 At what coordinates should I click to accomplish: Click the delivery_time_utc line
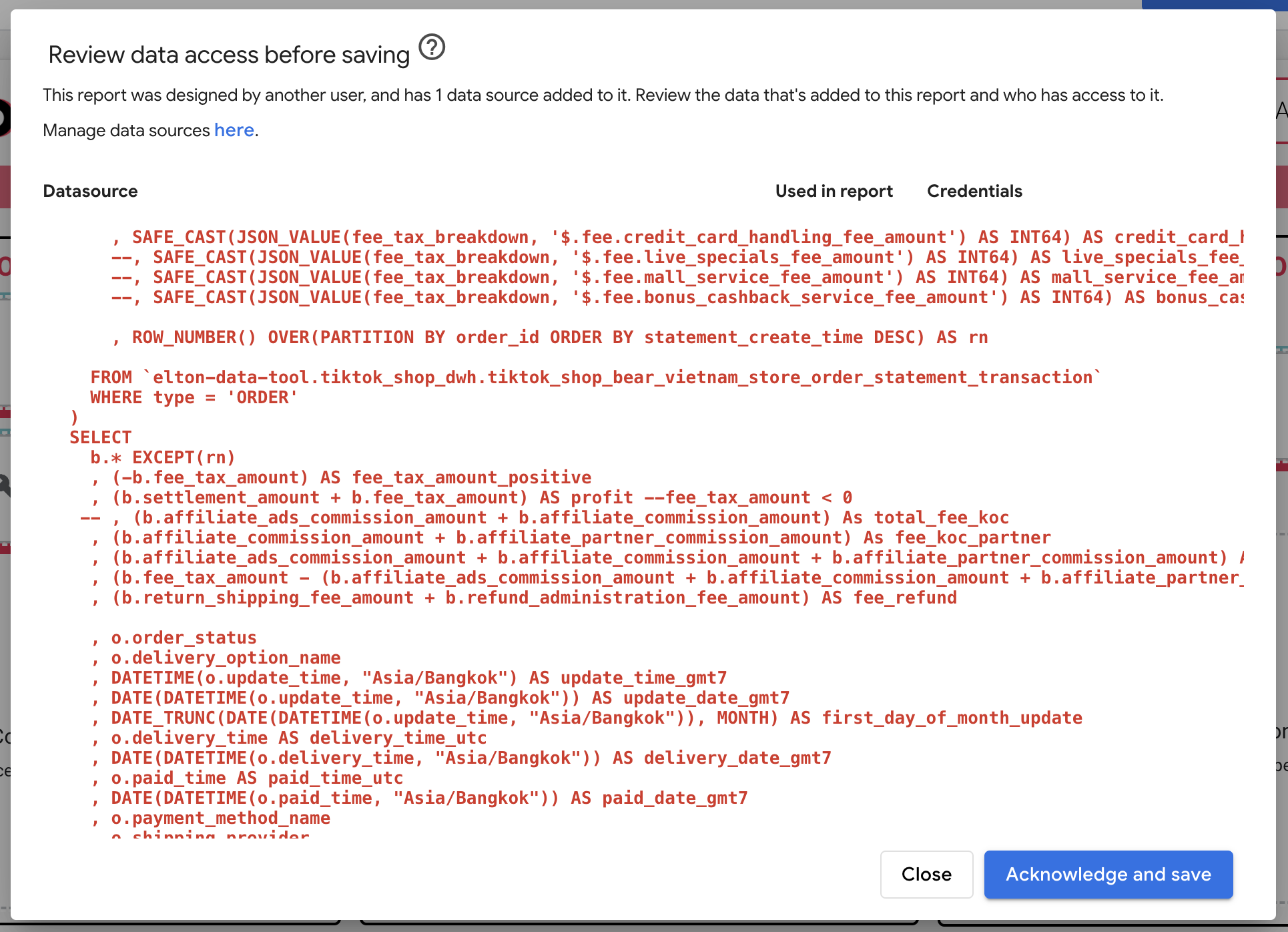[x=288, y=738]
